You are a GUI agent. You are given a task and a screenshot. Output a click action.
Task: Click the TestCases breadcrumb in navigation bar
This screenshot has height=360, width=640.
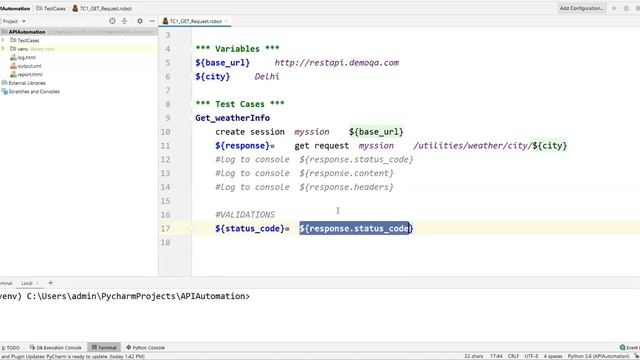(x=51, y=8)
